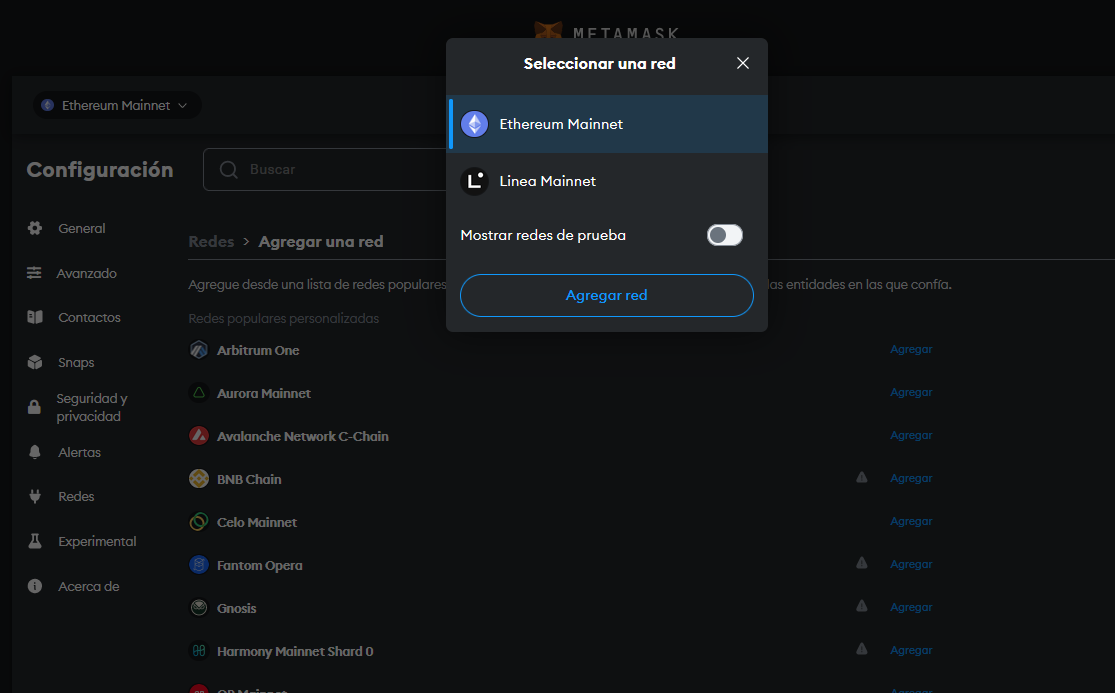
Task: Click the Gnosis logo icon
Action: click(199, 608)
